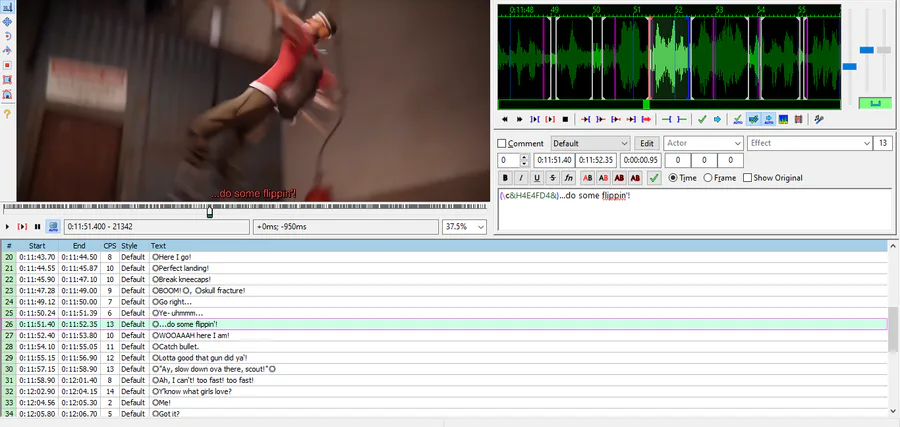Image resolution: width=900 pixels, height=427 pixels.
Task: Toggle auto next line on commit
Action: pyautogui.click(x=753, y=119)
